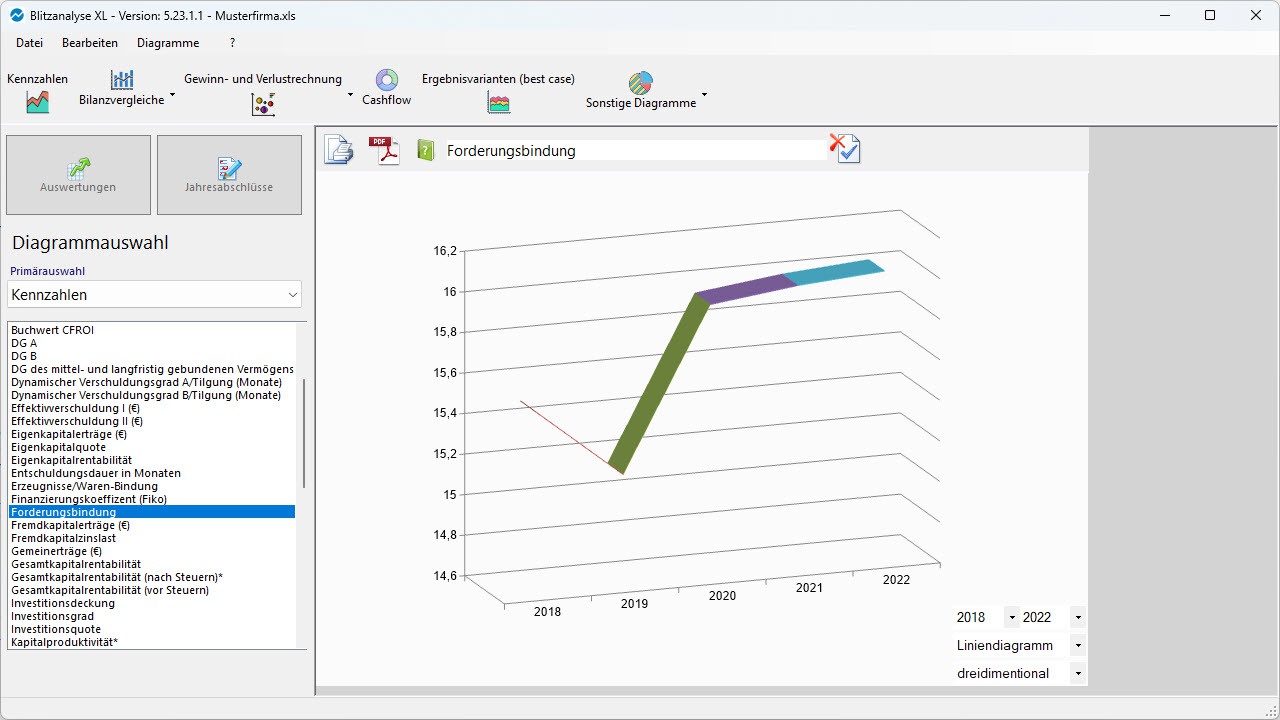Select Dynamischer Verschuldungsgrad A/Tilgung (Monate)
Viewport: 1280px width, 720px height.
pyautogui.click(x=152, y=382)
